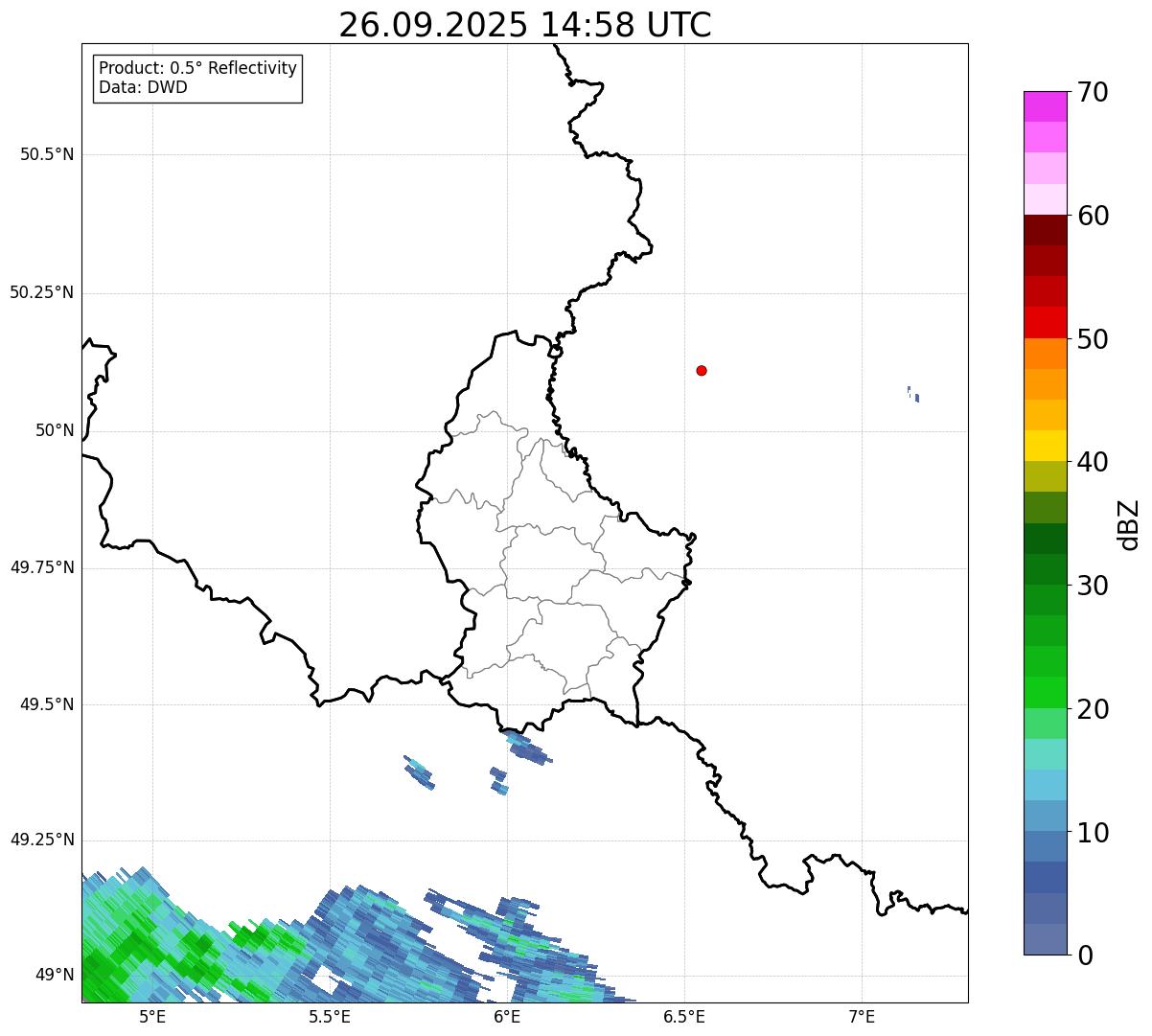Click the orange swatch just below 50 dBZ

1045,354
